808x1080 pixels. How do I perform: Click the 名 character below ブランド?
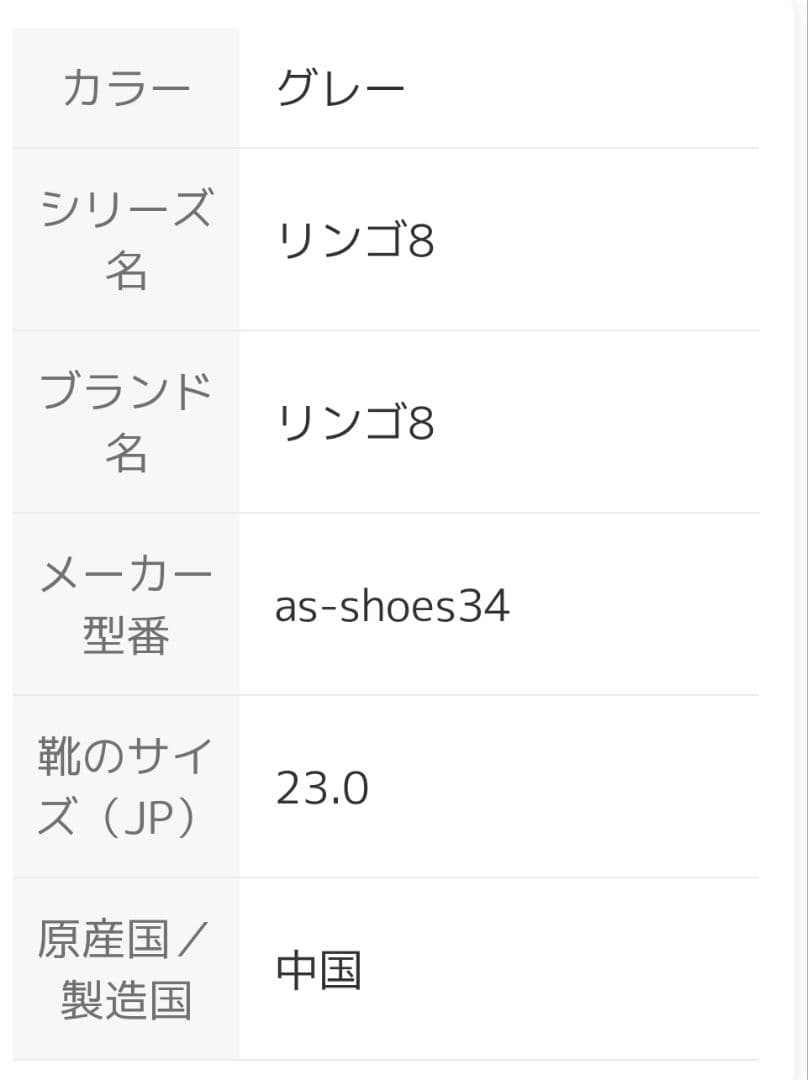pyautogui.click(x=126, y=454)
